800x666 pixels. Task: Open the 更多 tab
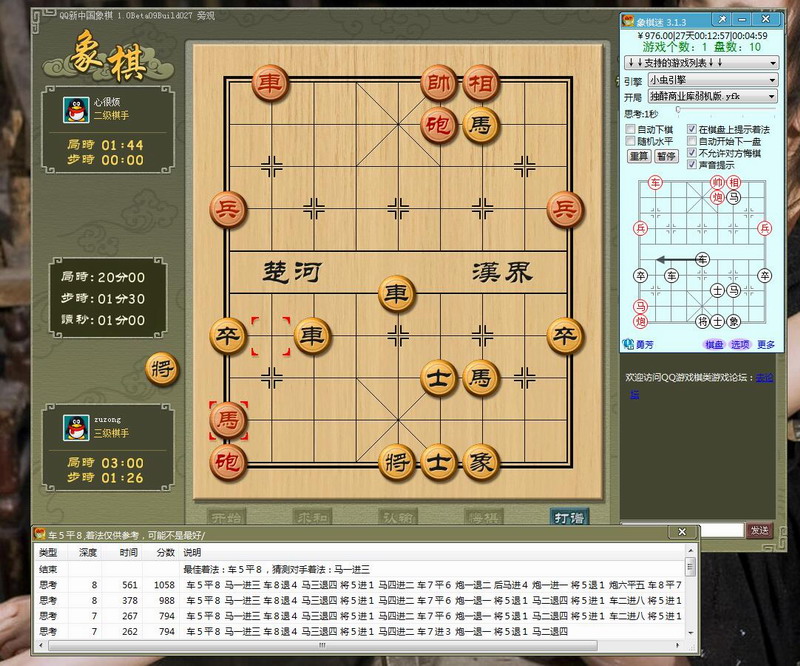[x=766, y=344]
